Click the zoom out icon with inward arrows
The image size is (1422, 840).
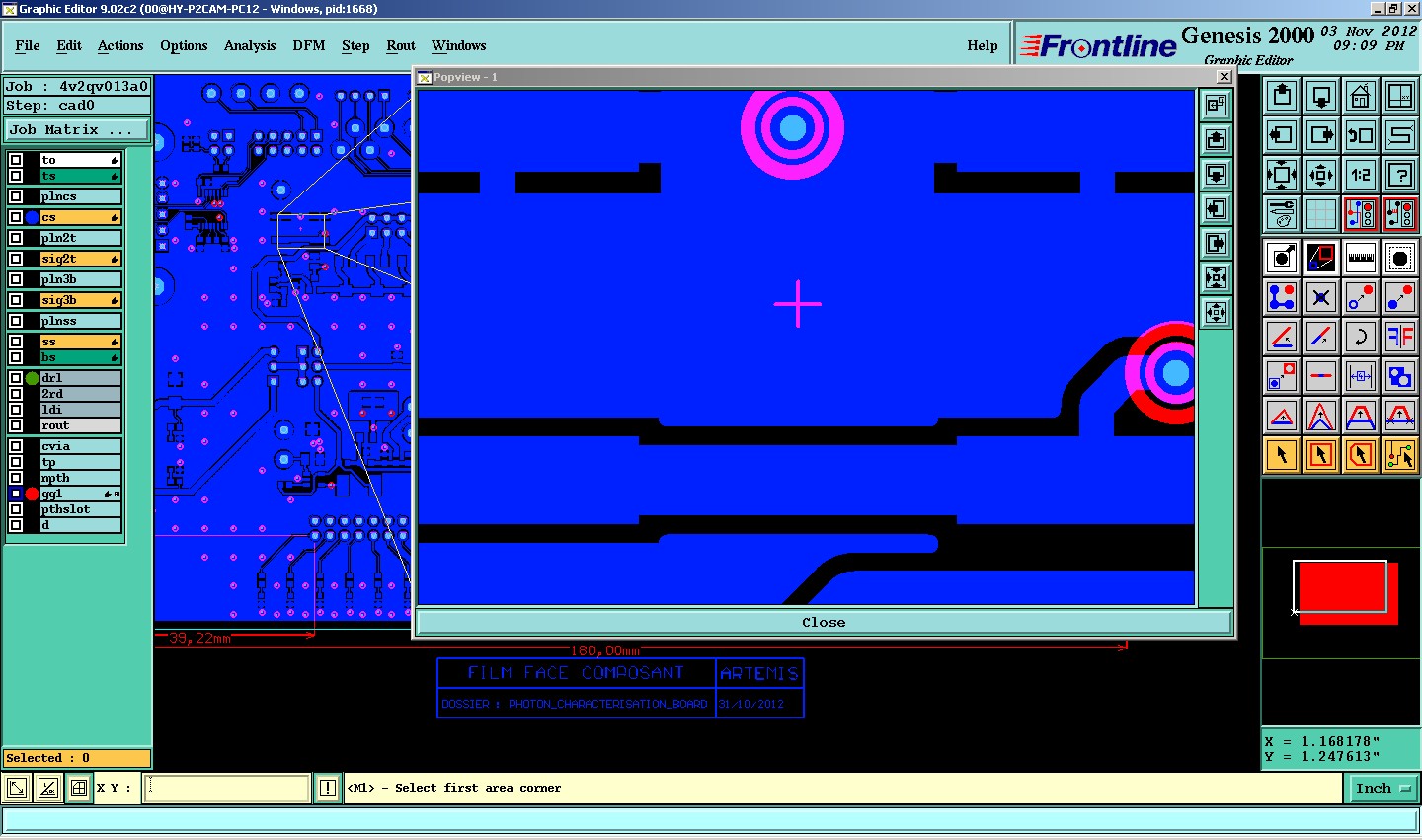click(1321, 175)
